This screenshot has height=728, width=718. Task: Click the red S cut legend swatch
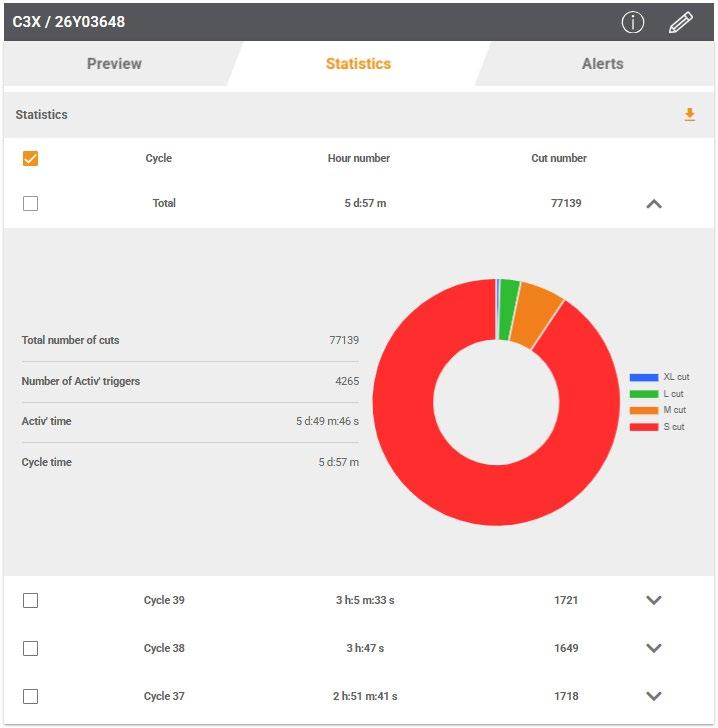tap(644, 427)
